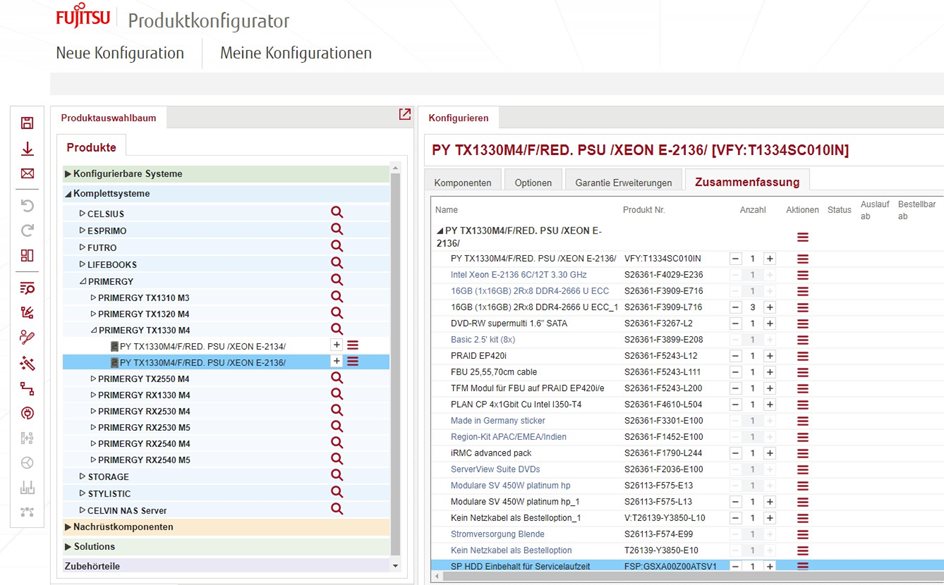Collapse the PY TX1330M4 summary root row
This screenshot has width=944, height=585.
click(x=440, y=231)
